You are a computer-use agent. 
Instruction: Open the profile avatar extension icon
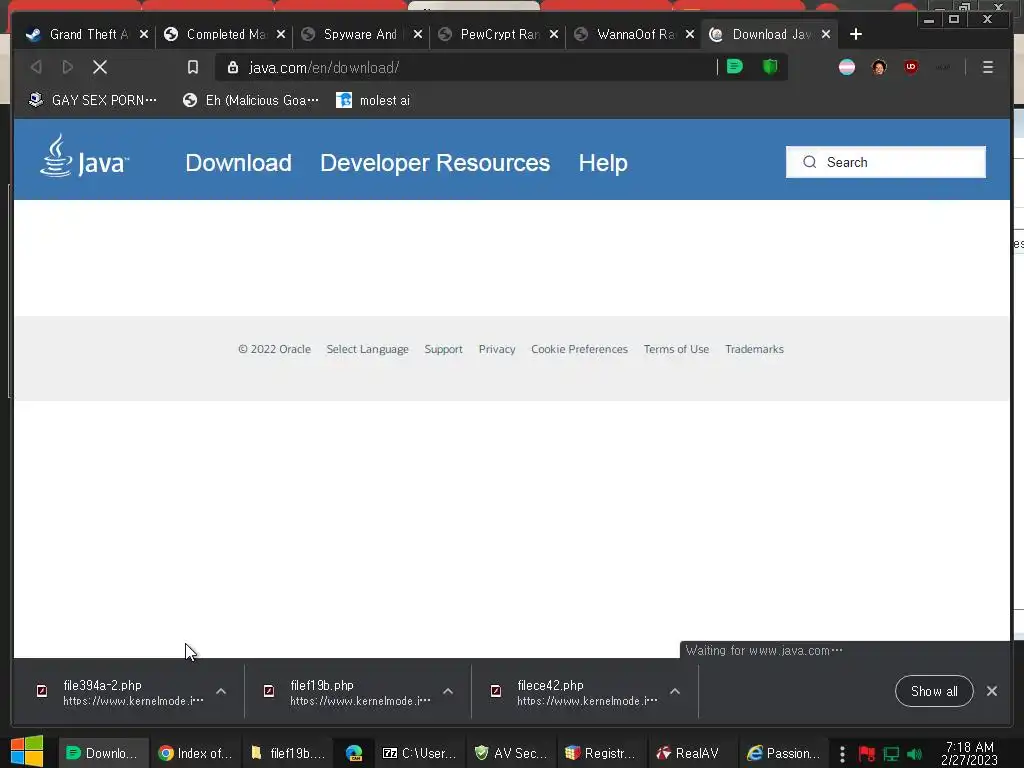(879, 67)
